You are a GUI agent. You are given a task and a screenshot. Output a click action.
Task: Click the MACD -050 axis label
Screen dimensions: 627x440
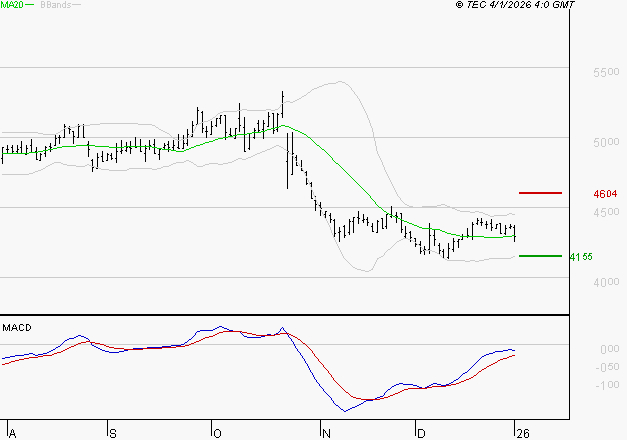click(607, 367)
